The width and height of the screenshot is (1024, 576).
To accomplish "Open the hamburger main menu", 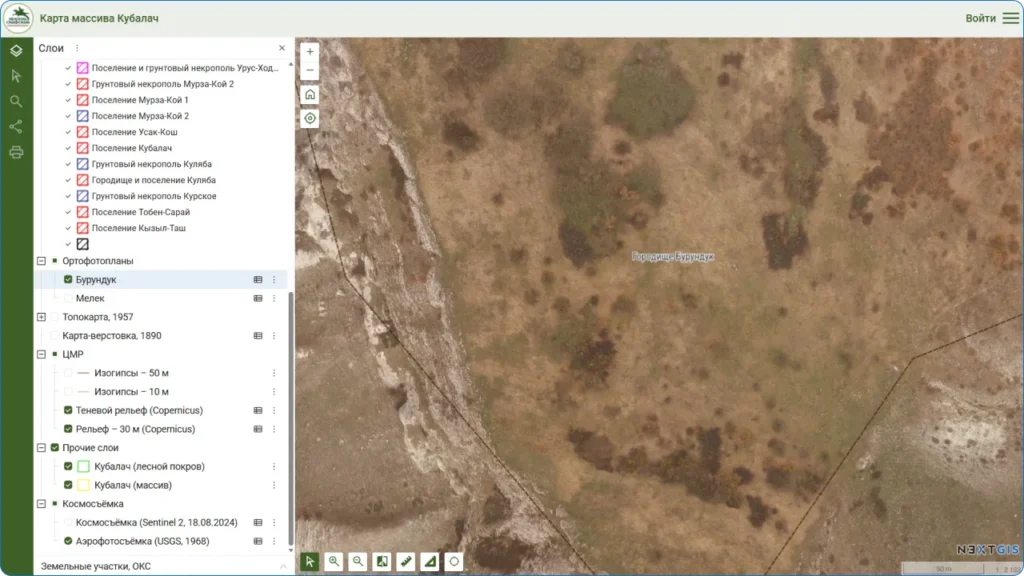I will [1010, 18].
